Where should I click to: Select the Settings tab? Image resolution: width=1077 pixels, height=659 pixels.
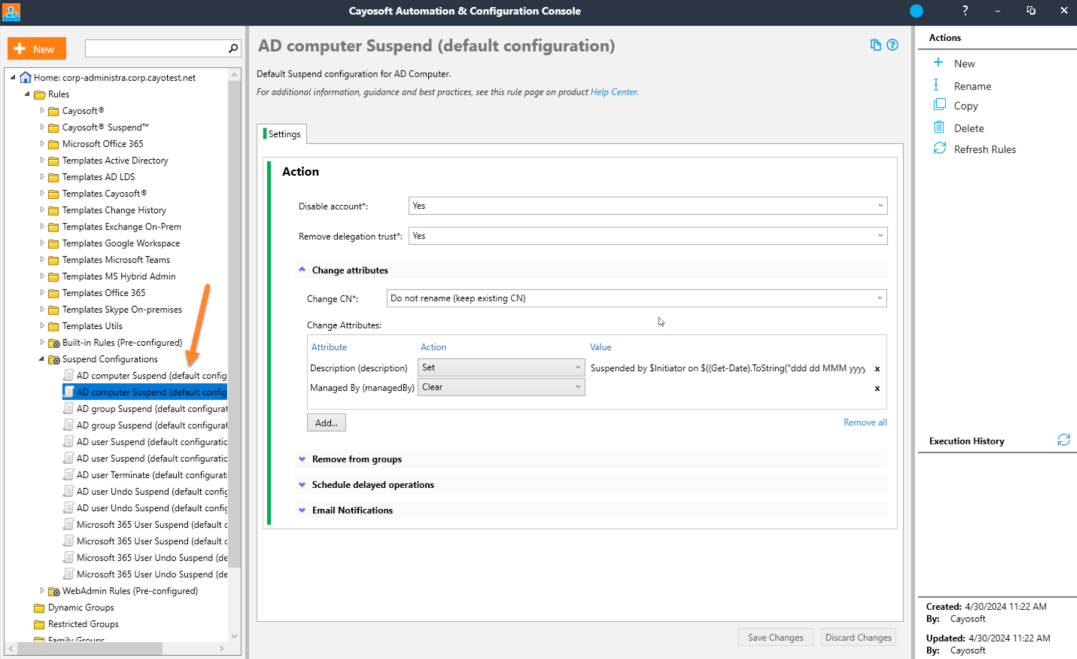point(282,134)
